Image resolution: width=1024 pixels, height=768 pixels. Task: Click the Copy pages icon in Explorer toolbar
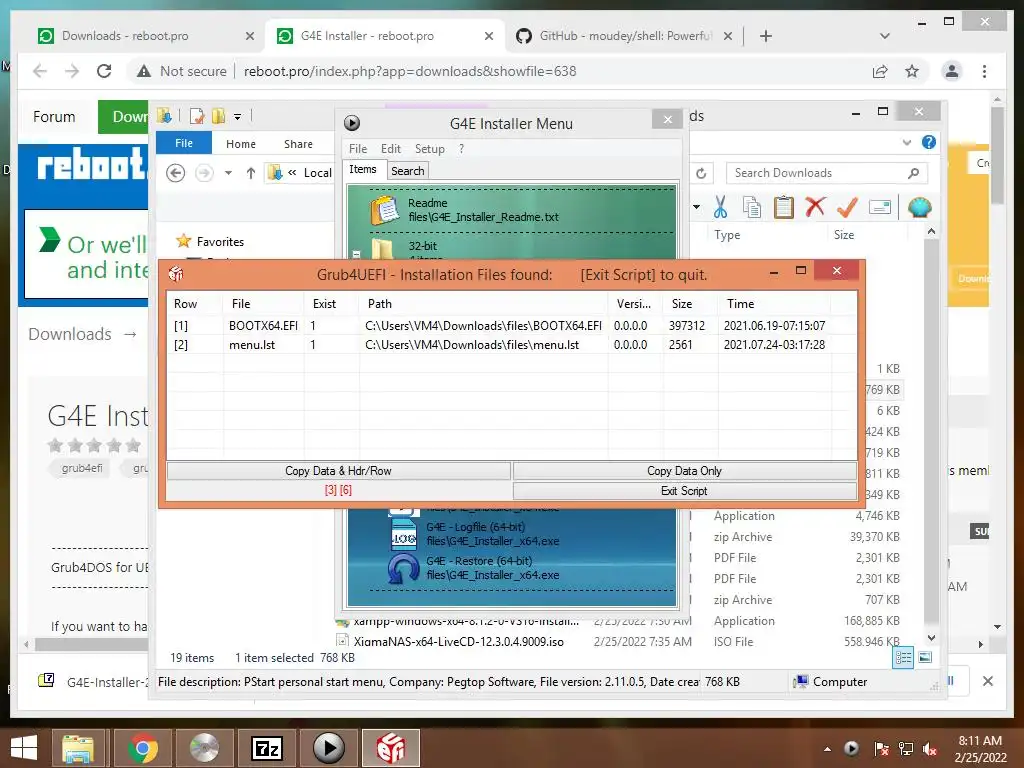(x=752, y=208)
